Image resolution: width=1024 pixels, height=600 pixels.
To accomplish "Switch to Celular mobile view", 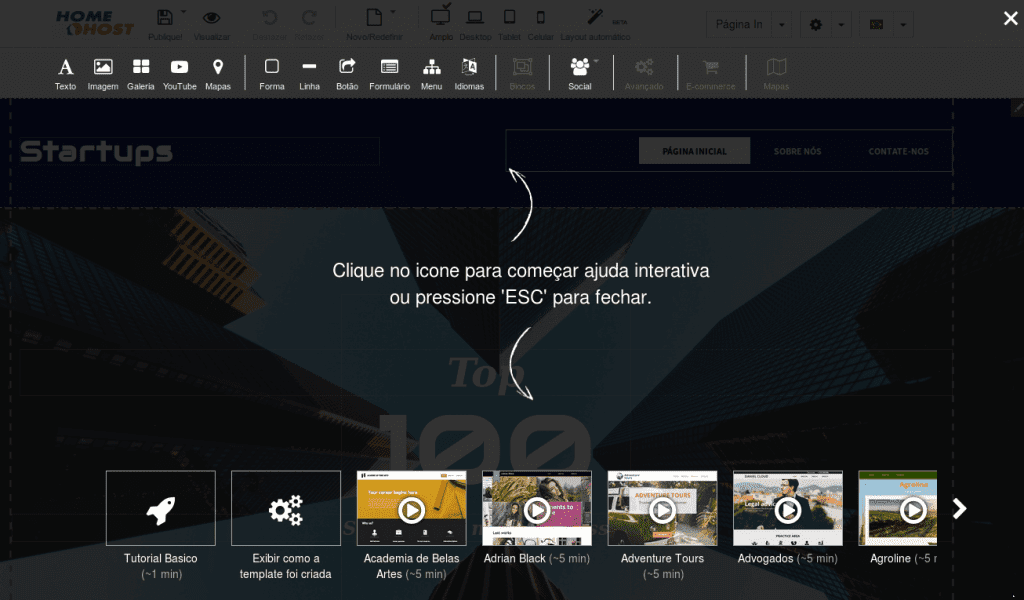I will point(541,18).
